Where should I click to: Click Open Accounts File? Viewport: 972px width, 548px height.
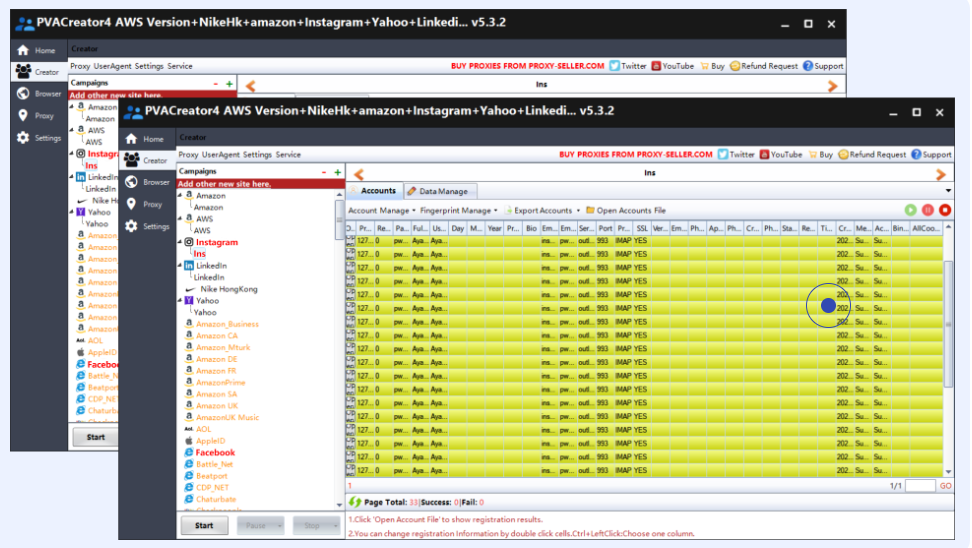pyautogui.click(x=626, y=210)
